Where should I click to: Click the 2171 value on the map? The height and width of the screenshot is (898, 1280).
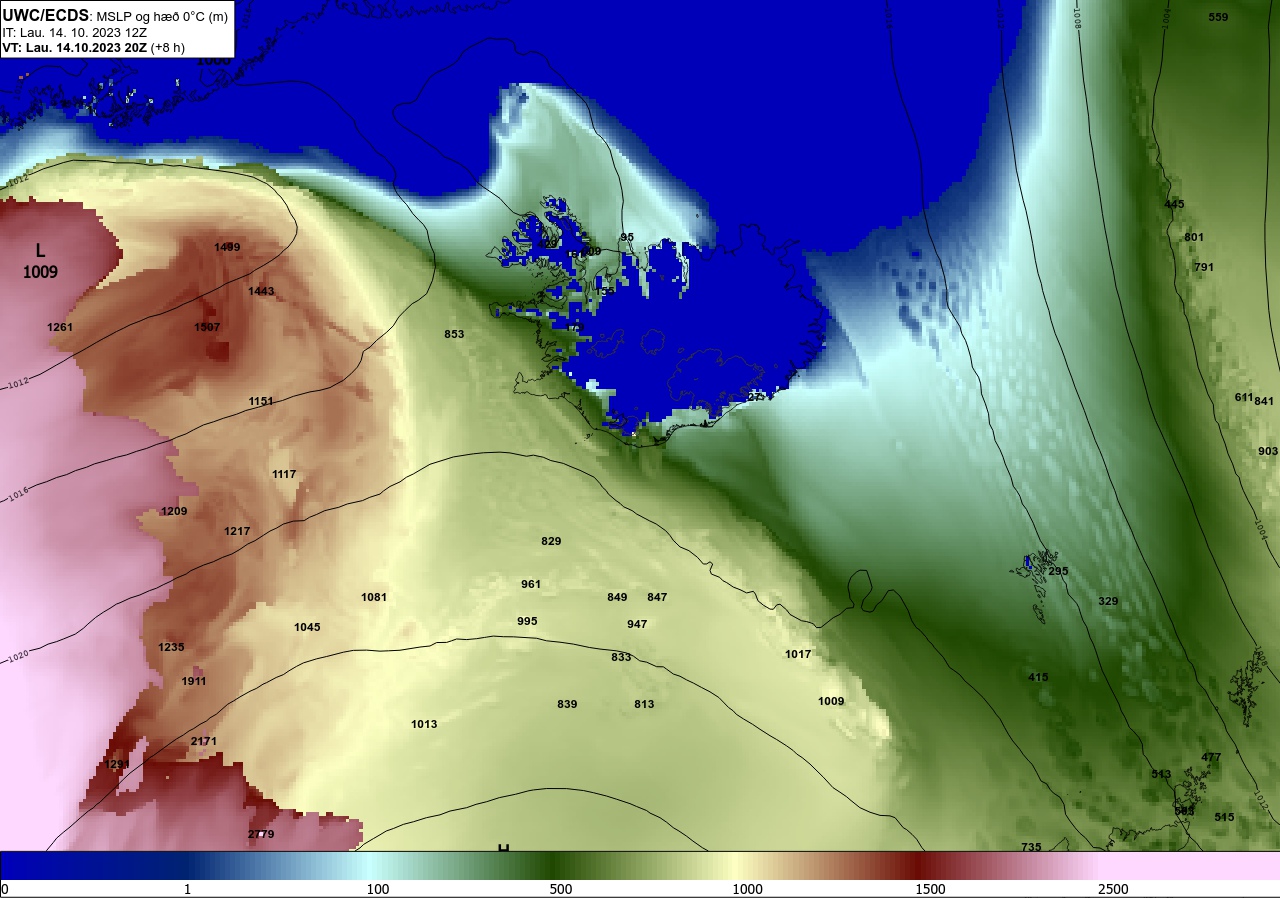(203, 741)
